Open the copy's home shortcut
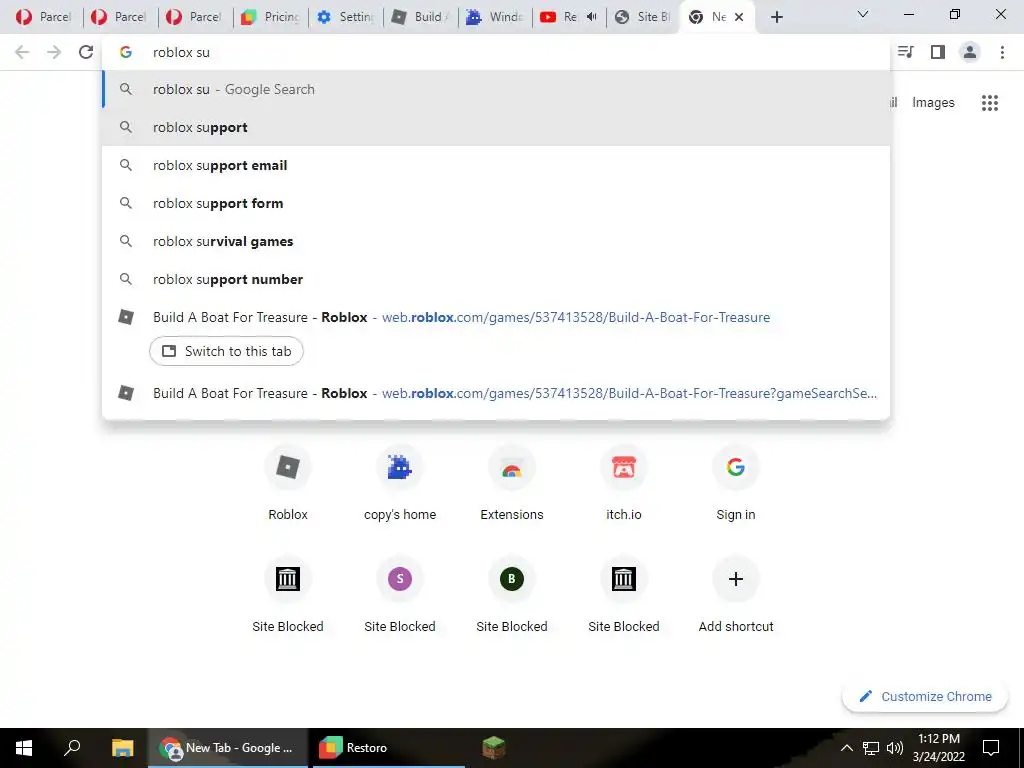This screenshot has height=768, width=1024. [400, 483]
